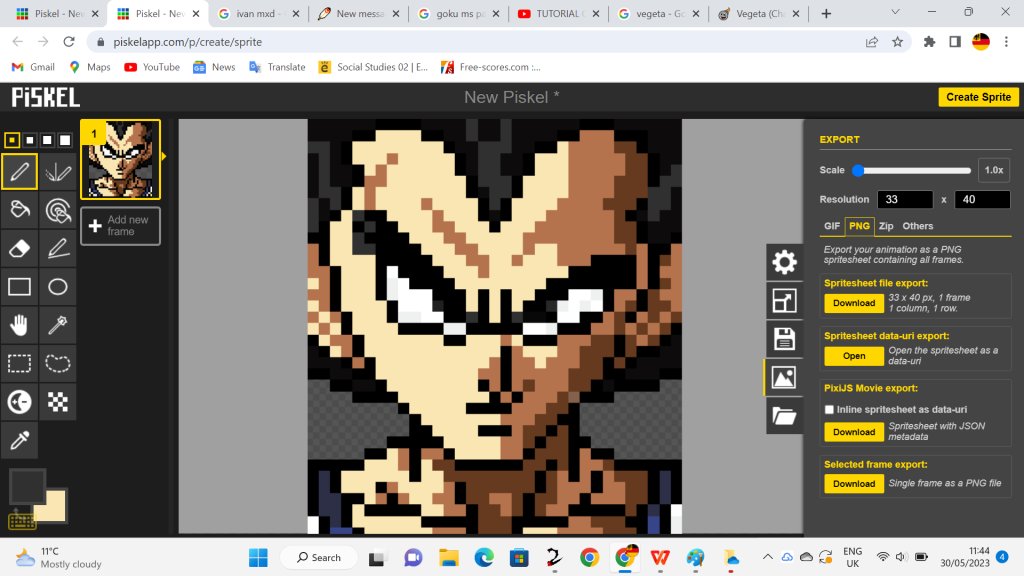The image size is (1024, 576).
Task: Select the Vertical mirror pen tool
Action: 57,172
